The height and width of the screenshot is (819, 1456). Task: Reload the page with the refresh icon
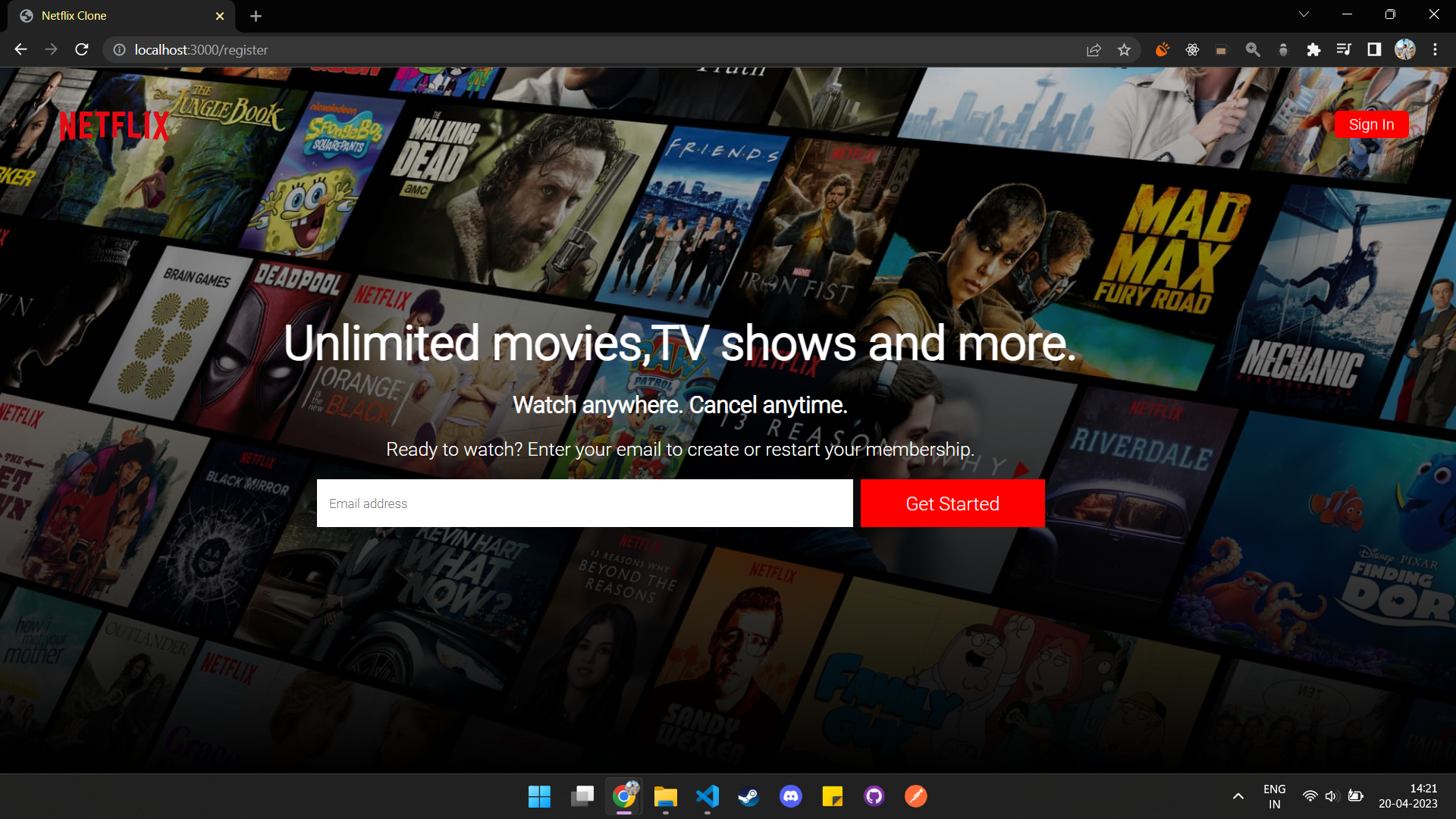[82, 49]
